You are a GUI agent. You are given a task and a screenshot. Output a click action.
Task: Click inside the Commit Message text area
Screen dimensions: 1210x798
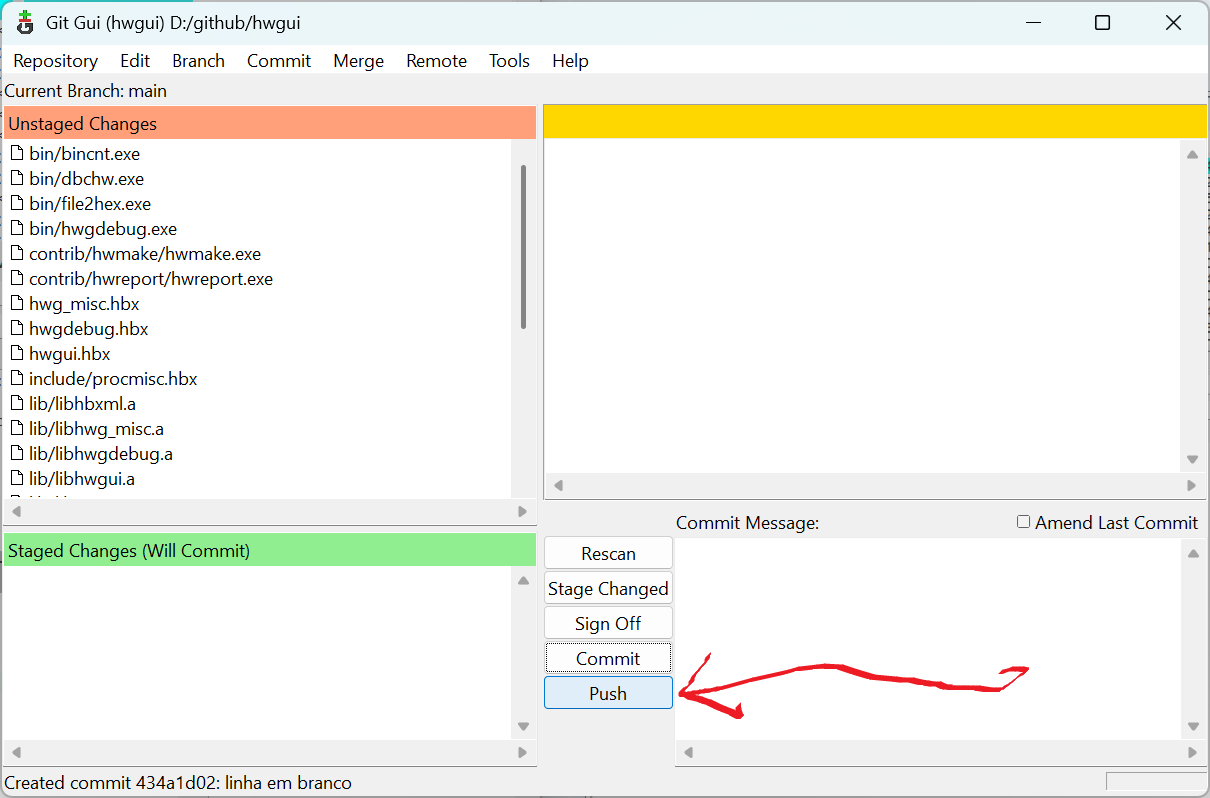coord(929,639)
